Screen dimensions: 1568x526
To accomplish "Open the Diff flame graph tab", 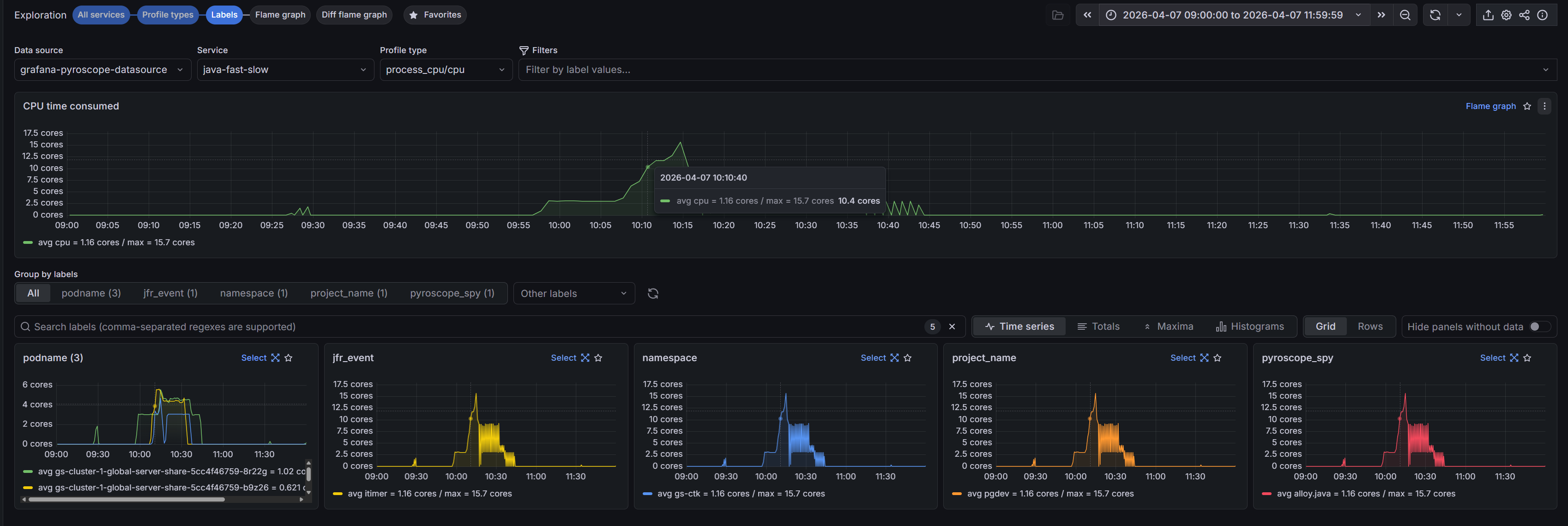I will (354, 15).
